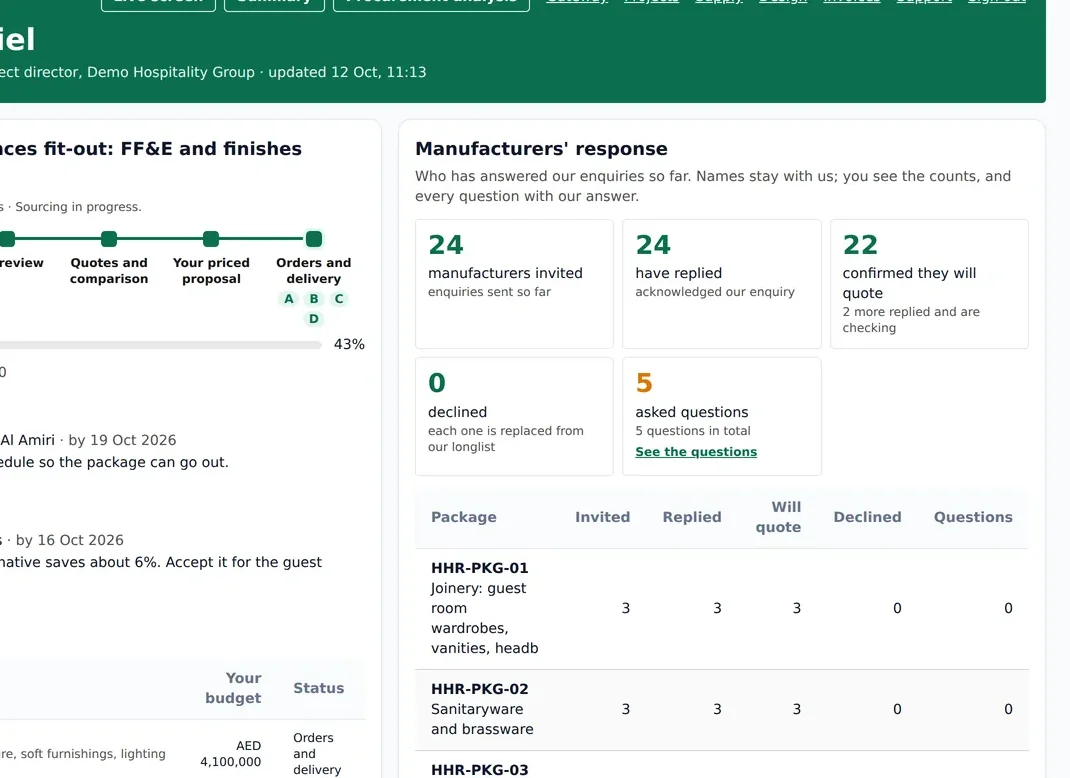The height and width of the screenshot is (778, 1070).
Task: Click the Your budget column header
Action: (x=233, y=688)
